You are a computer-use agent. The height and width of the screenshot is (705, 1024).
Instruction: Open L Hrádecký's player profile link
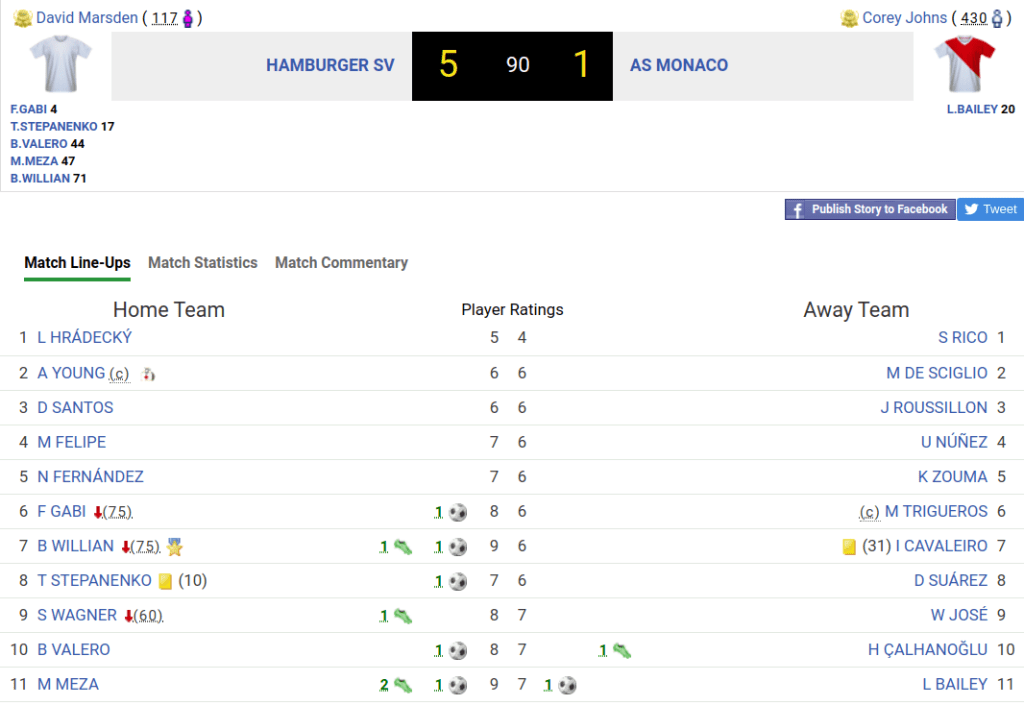coord(85,338)
